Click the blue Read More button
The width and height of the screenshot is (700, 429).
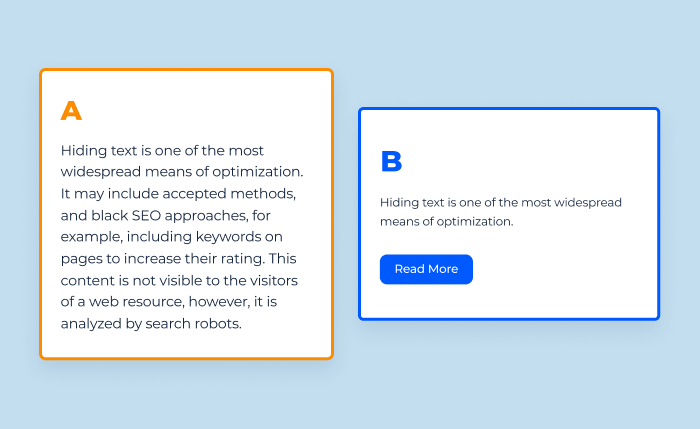pyautogui.click(x=426, y=269)
